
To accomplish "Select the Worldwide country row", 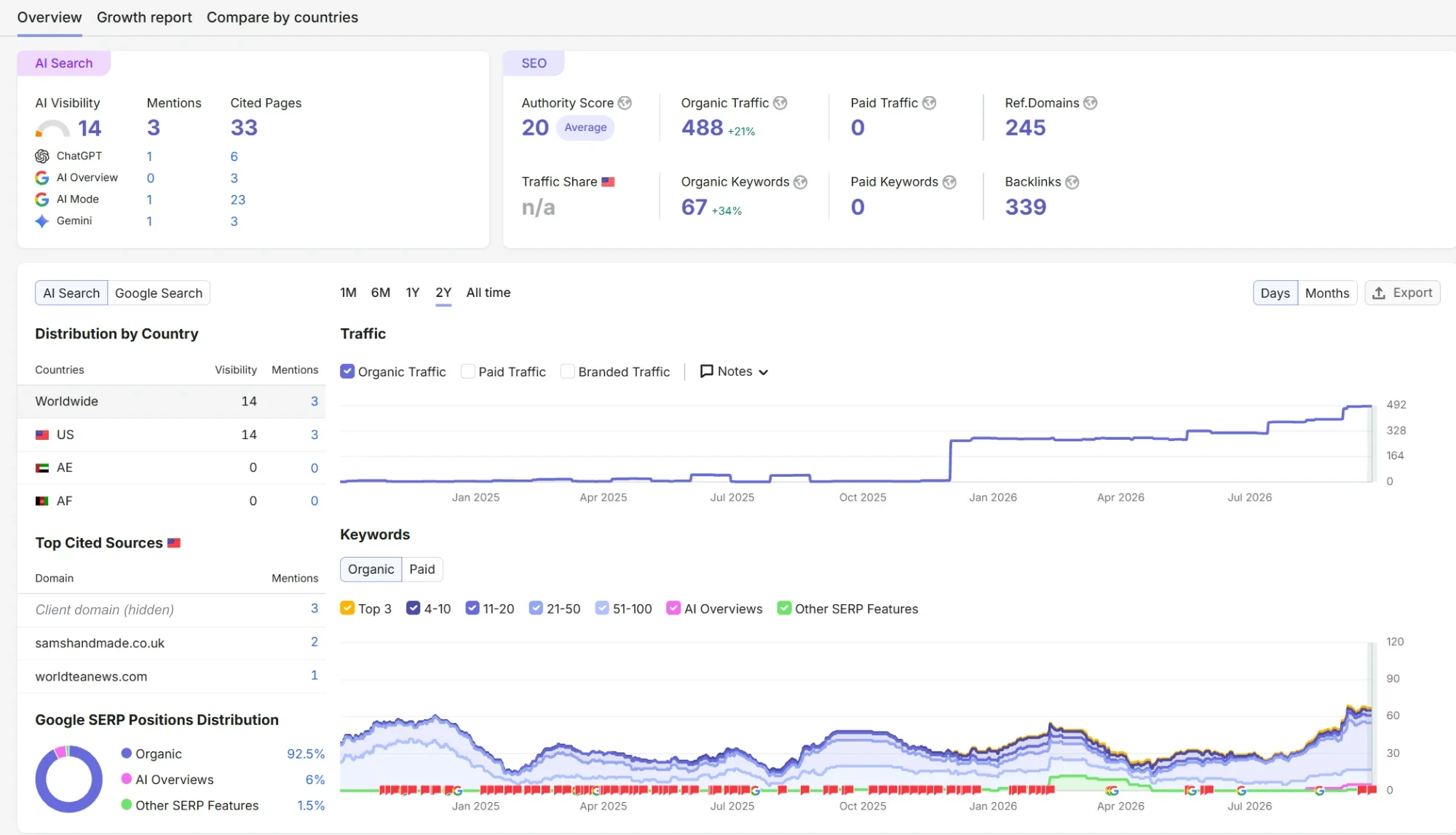I will pyautogui.click(x=171, y=402).
